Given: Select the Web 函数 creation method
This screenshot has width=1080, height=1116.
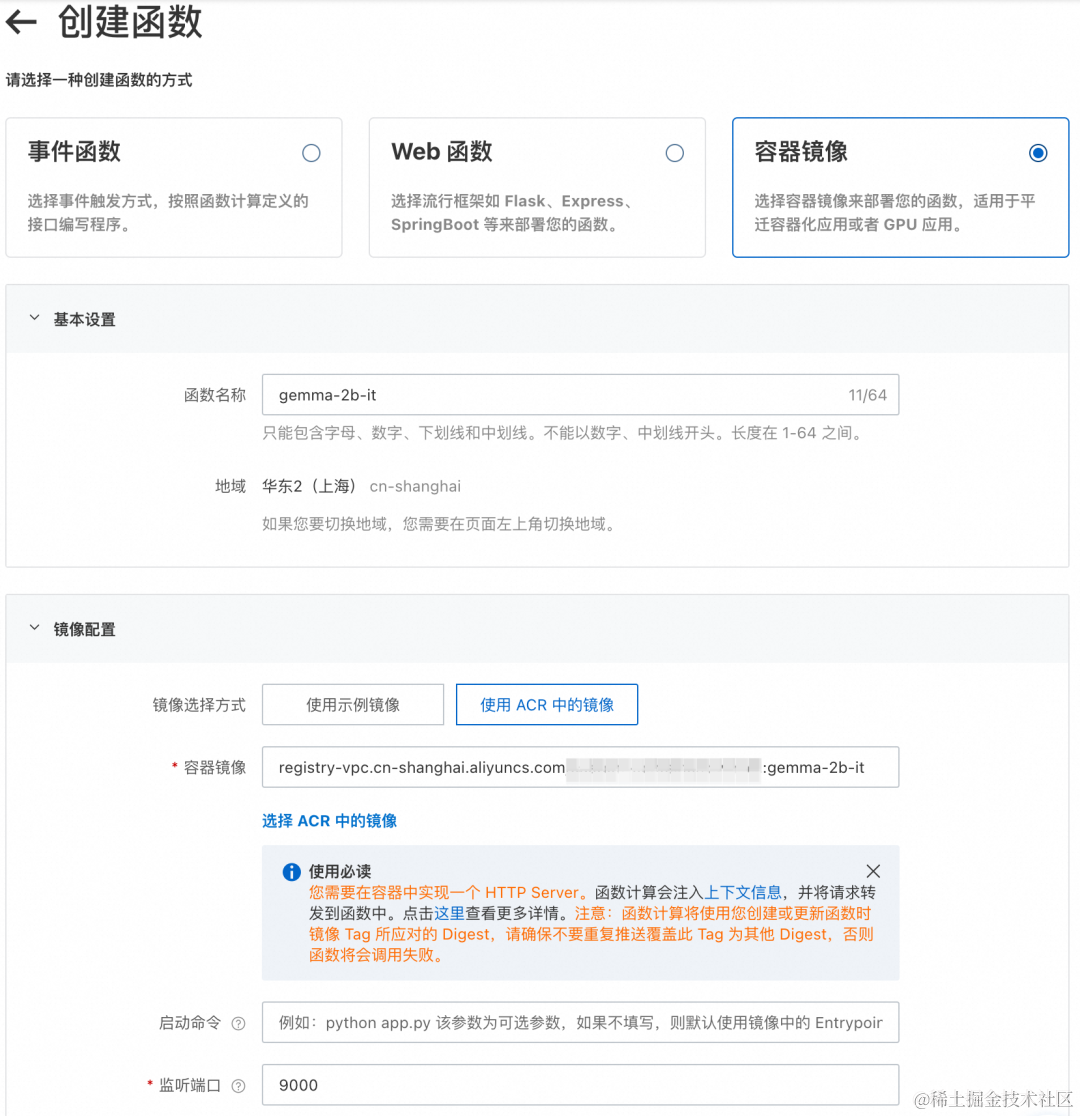Looking at the screenshot, I should 675,152.
